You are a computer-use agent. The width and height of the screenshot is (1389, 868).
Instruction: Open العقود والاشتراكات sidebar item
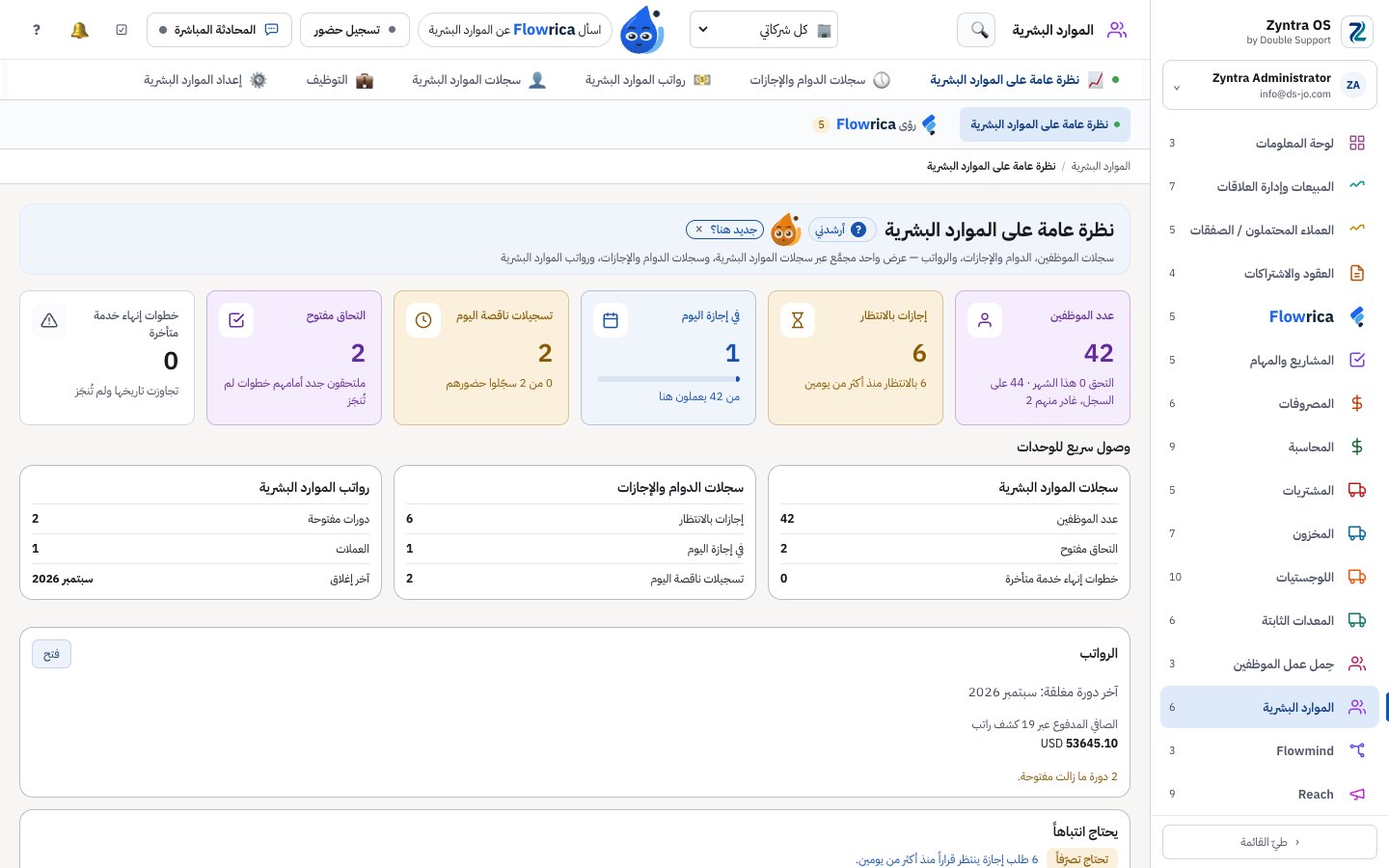(x=1269, y=273)
